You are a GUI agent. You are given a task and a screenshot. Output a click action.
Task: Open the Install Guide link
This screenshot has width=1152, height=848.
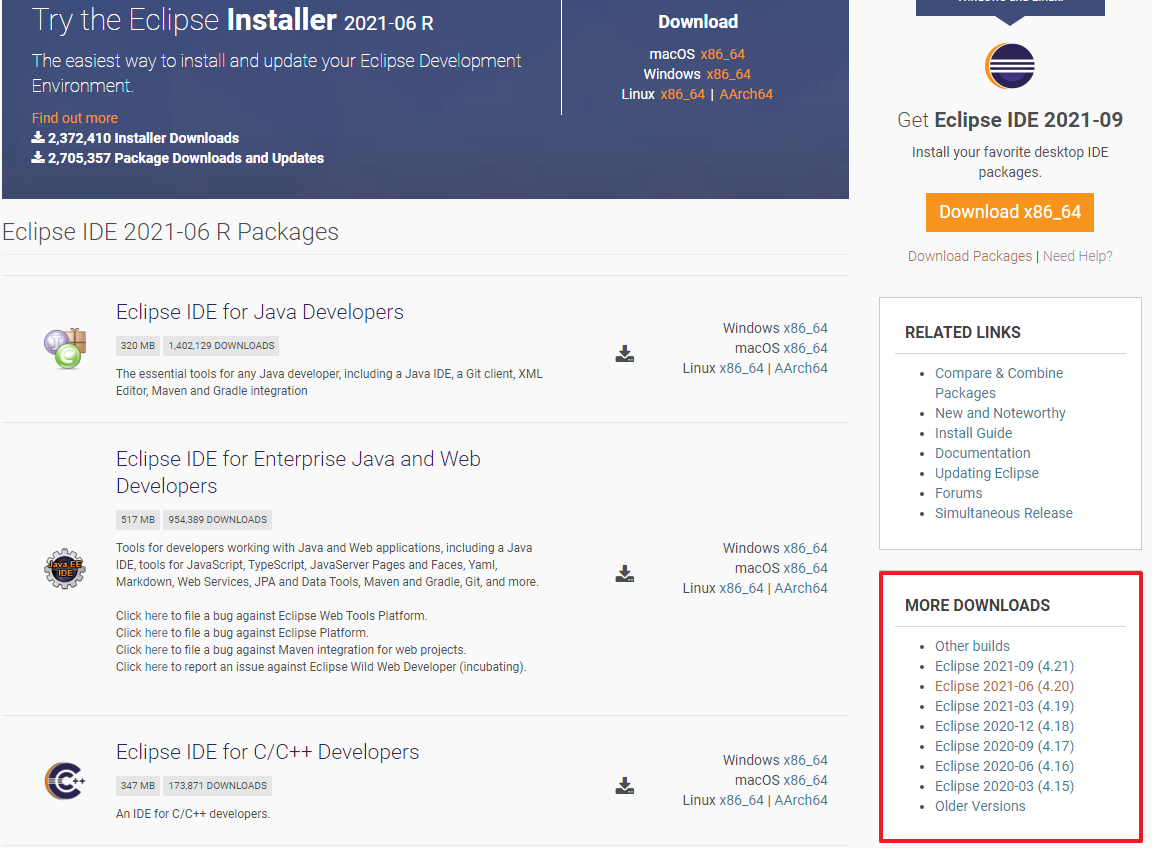[973, 433]
